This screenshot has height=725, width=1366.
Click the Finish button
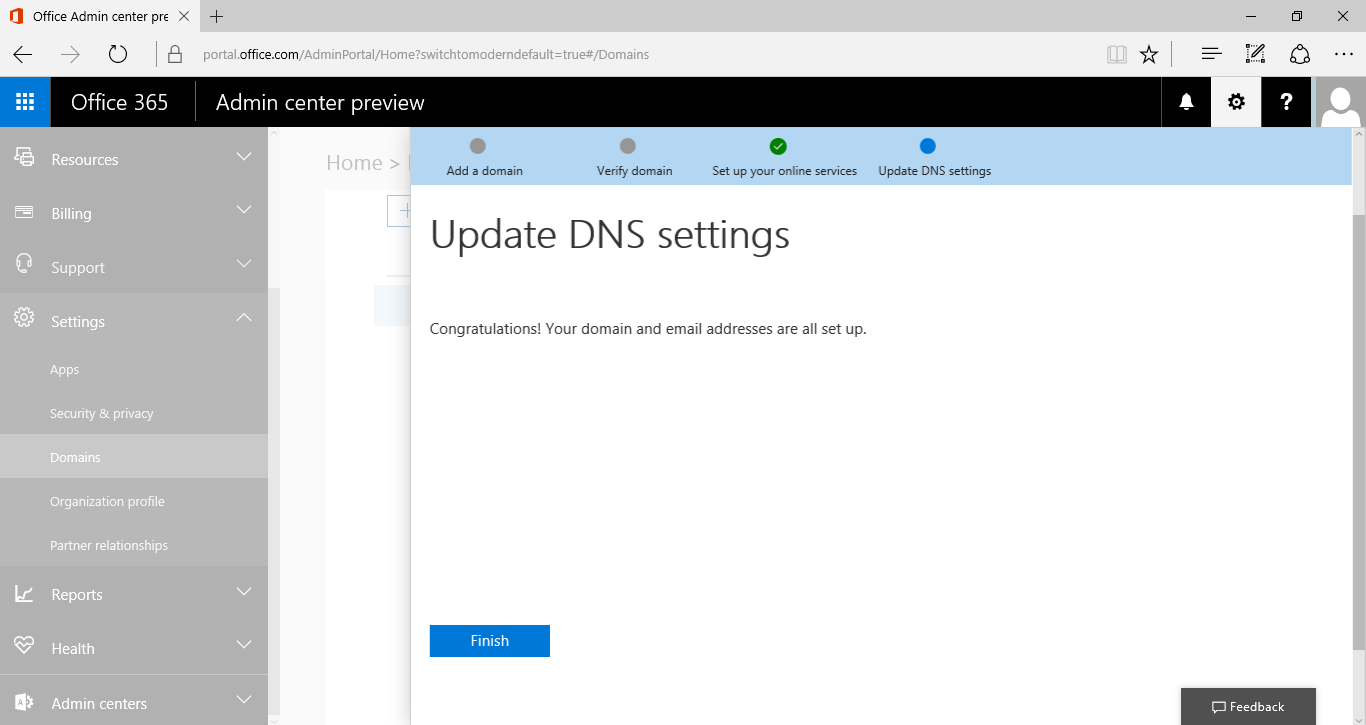tap(490, 641)
